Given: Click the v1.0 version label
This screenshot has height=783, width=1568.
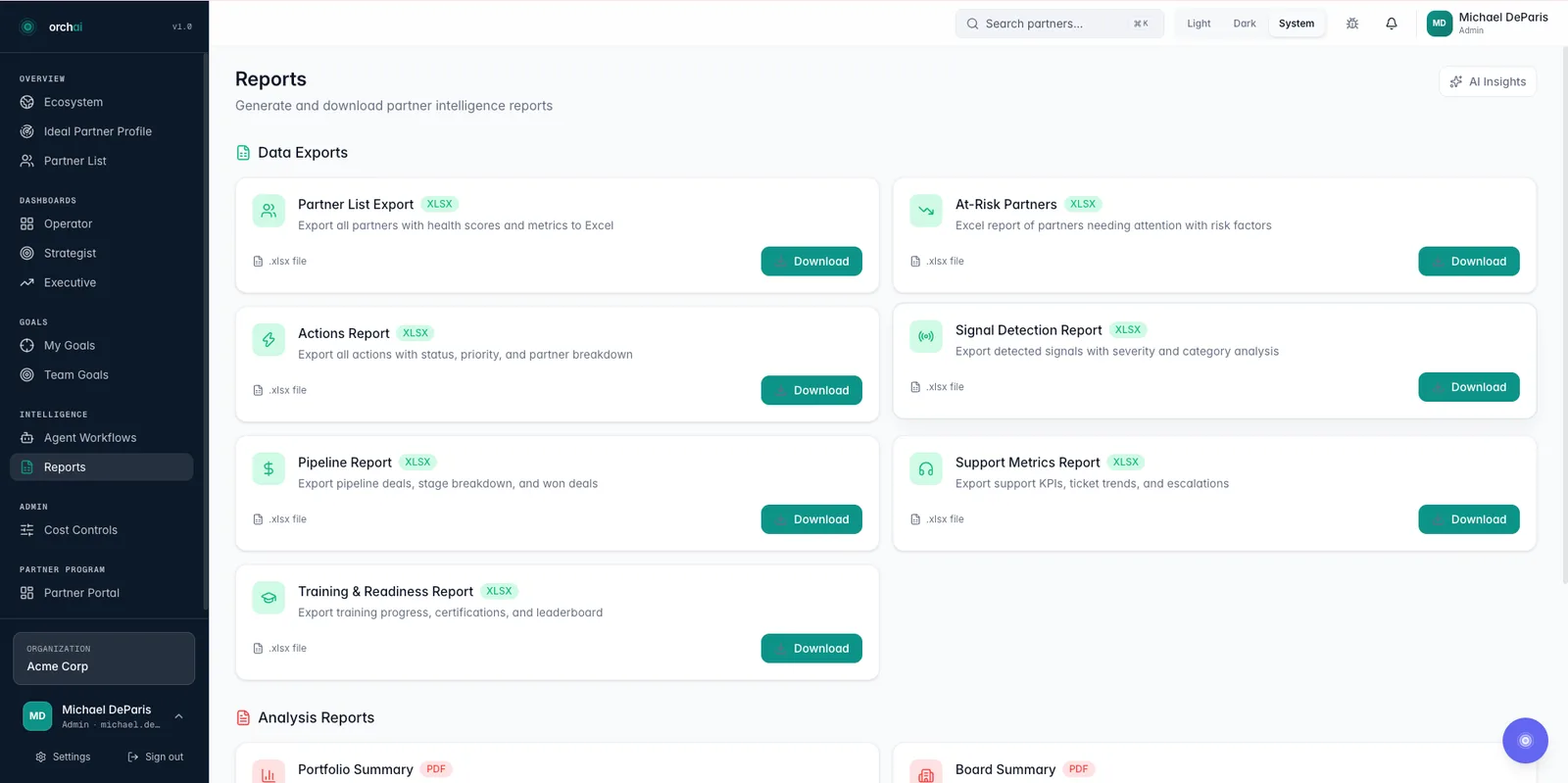Looking at the screenshot, I should pyautogui.click(x=182, y=26).
